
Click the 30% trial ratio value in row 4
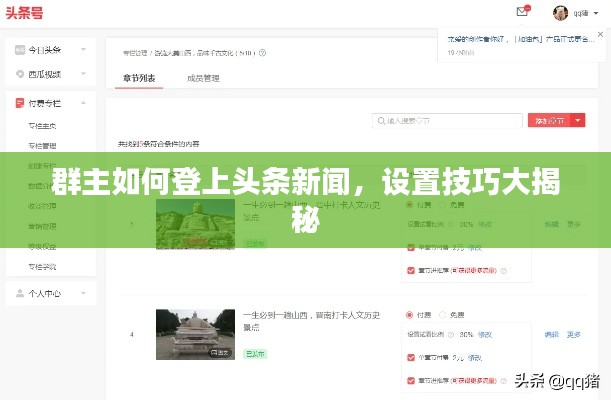(x=466, y=334)
